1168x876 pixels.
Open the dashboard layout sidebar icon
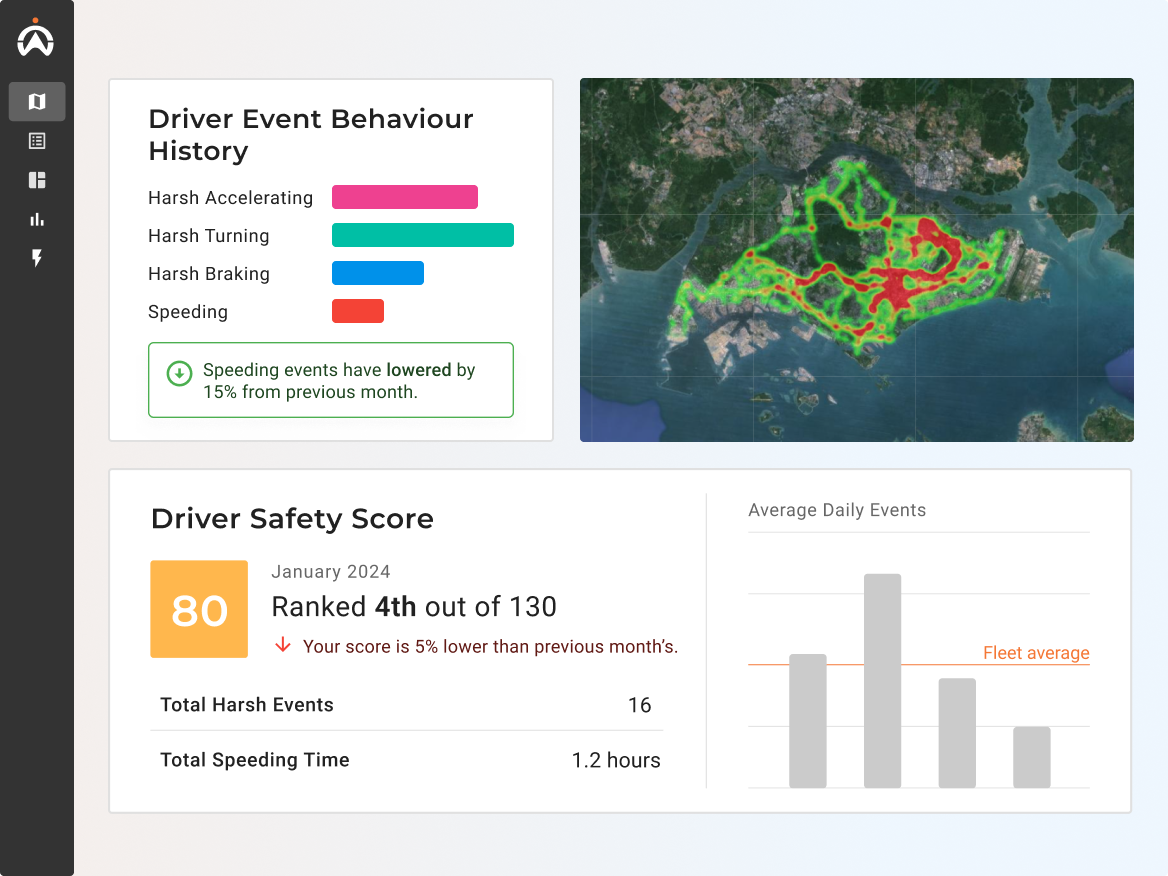37,180
